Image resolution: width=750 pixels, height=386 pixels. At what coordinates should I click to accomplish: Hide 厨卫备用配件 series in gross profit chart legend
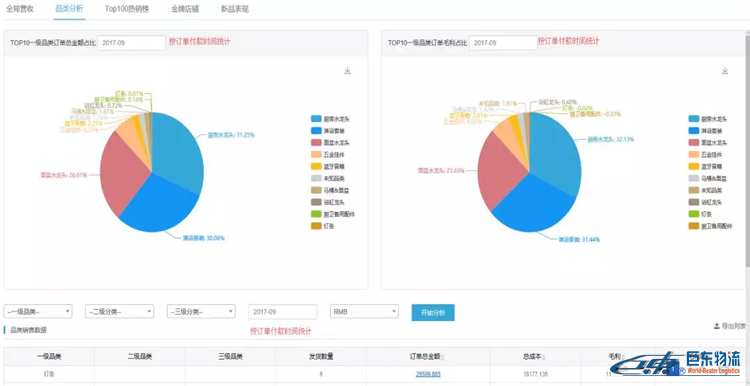(711, 226)
